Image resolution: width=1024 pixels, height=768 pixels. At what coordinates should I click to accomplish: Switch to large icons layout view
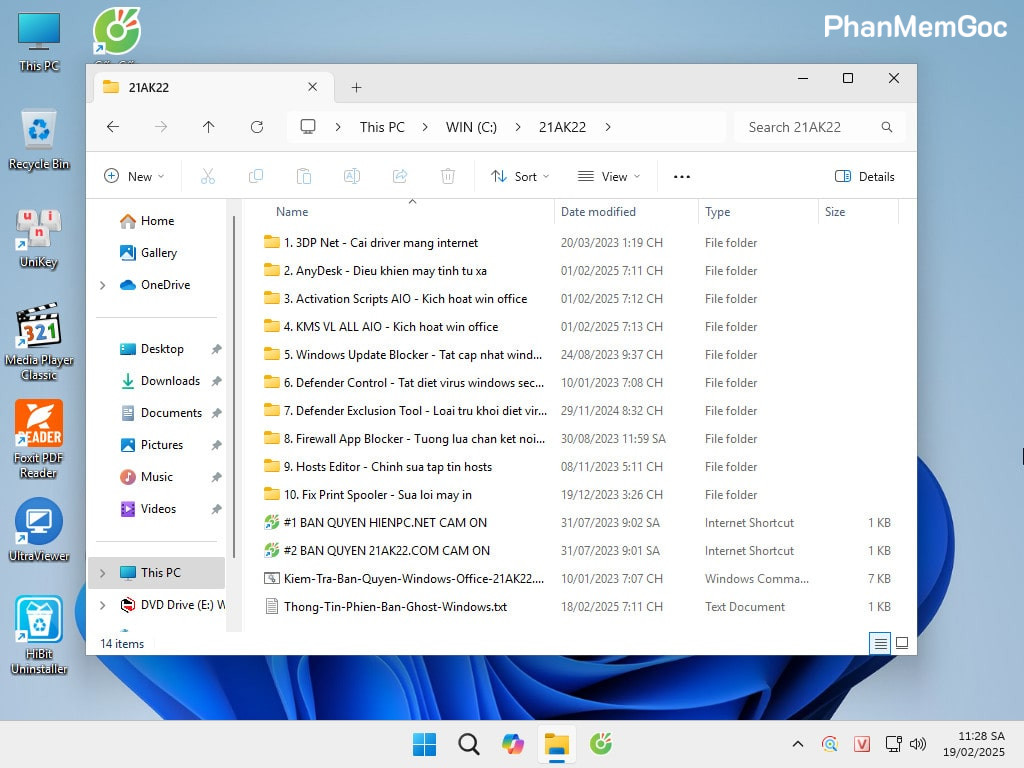click(x=902, y=643)
